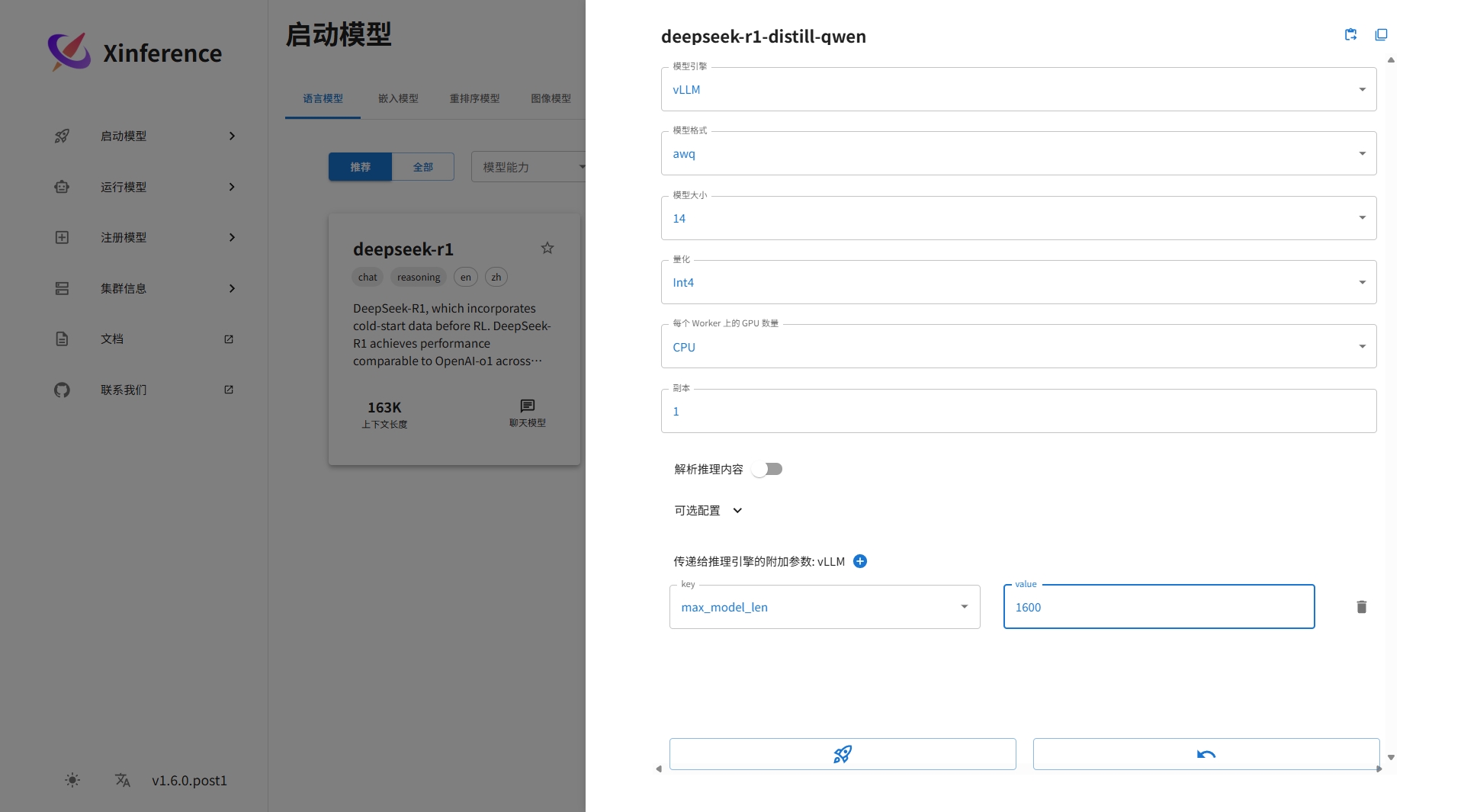Click the copy icon at drawer top
This screenshot has width=1464, height=812.
point(1381,35)
